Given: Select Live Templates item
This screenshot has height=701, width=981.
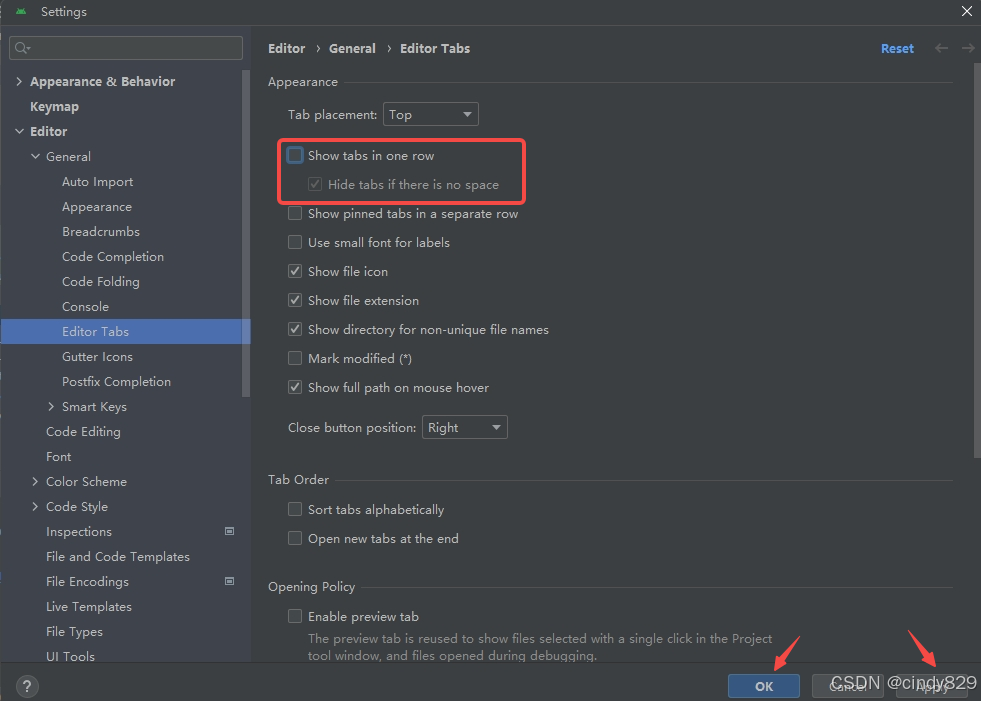Looking at the screenshot, I should coord(89,606).
